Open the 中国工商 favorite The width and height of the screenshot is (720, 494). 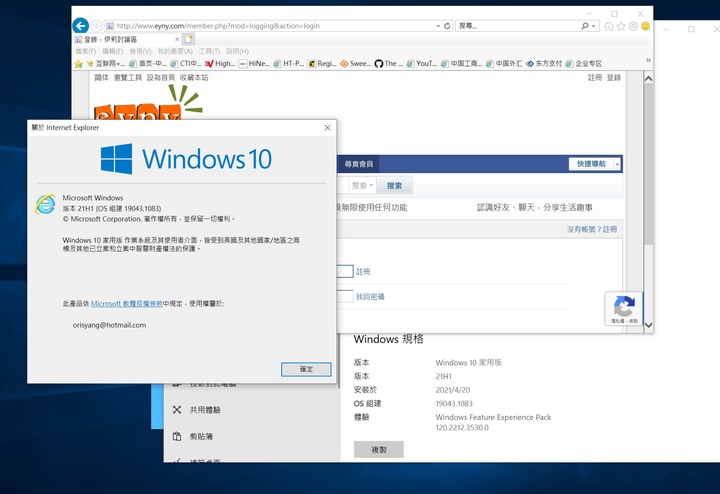point(461,64)
